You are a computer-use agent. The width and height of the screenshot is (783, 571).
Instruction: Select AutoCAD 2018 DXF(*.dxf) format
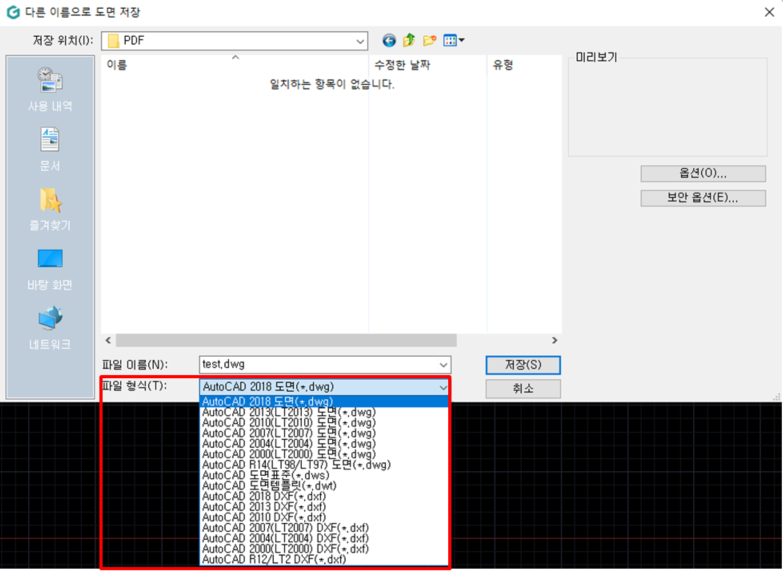click(324, 496)
